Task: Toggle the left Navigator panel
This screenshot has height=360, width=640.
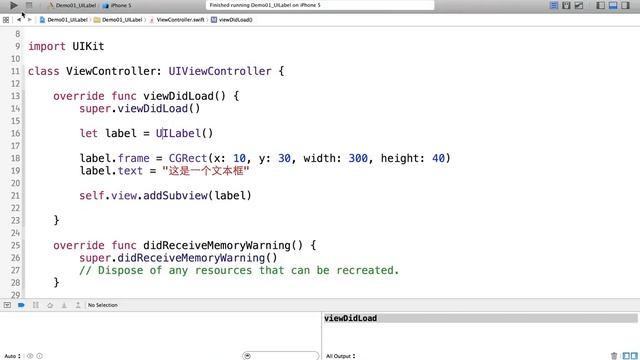Action: 600,5
